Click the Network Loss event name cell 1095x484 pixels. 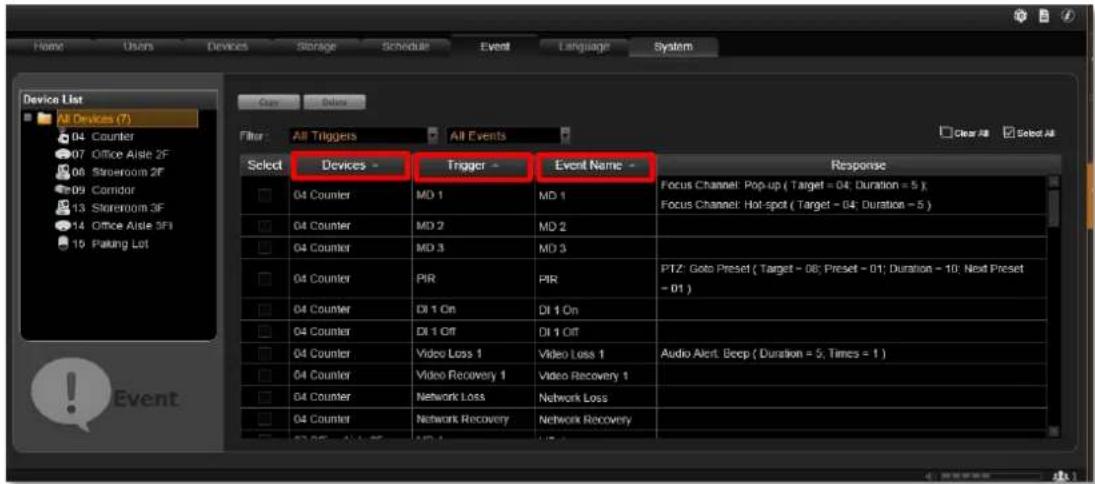click(596, 398)
